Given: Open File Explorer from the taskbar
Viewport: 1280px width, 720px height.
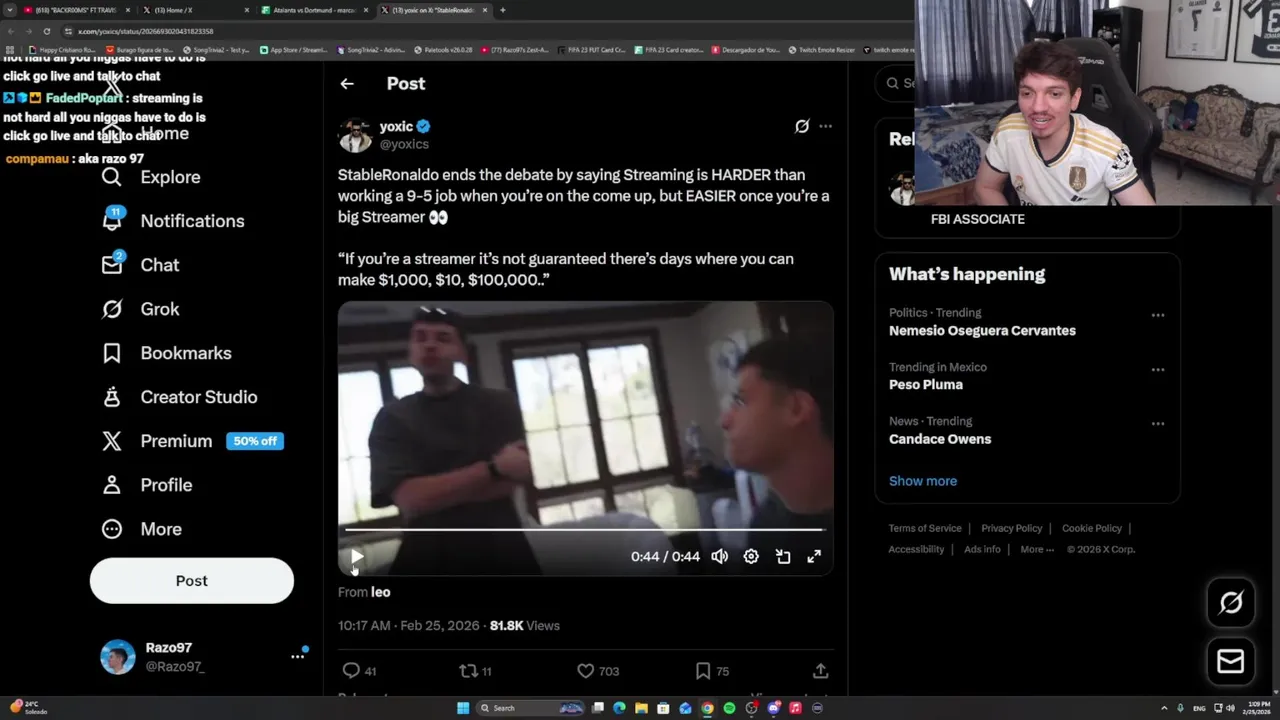Looking at the screenshot, I should (641, 708).
